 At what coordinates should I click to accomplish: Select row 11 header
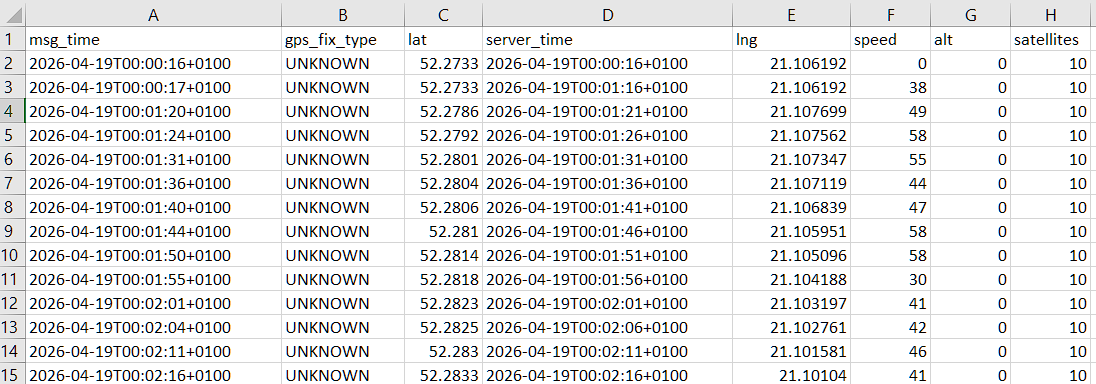click(13, 279)
